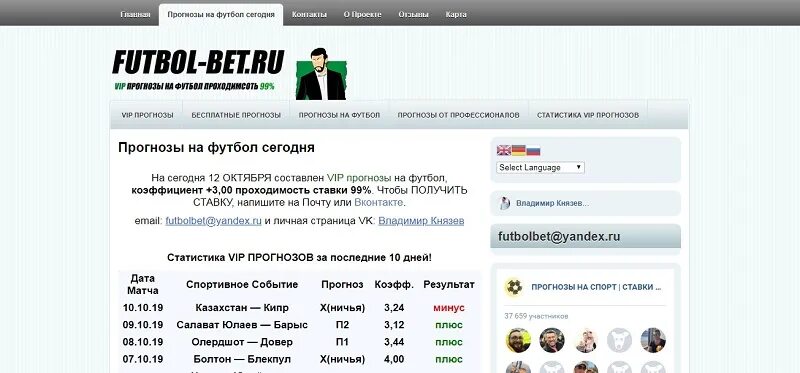
Task: Open the Контакты tab
Action: coord(309,14)
